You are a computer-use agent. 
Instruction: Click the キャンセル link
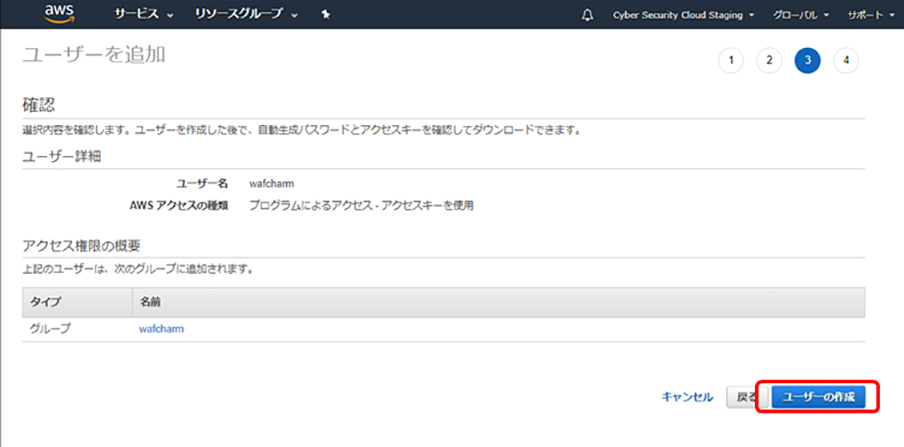[687, 397]
